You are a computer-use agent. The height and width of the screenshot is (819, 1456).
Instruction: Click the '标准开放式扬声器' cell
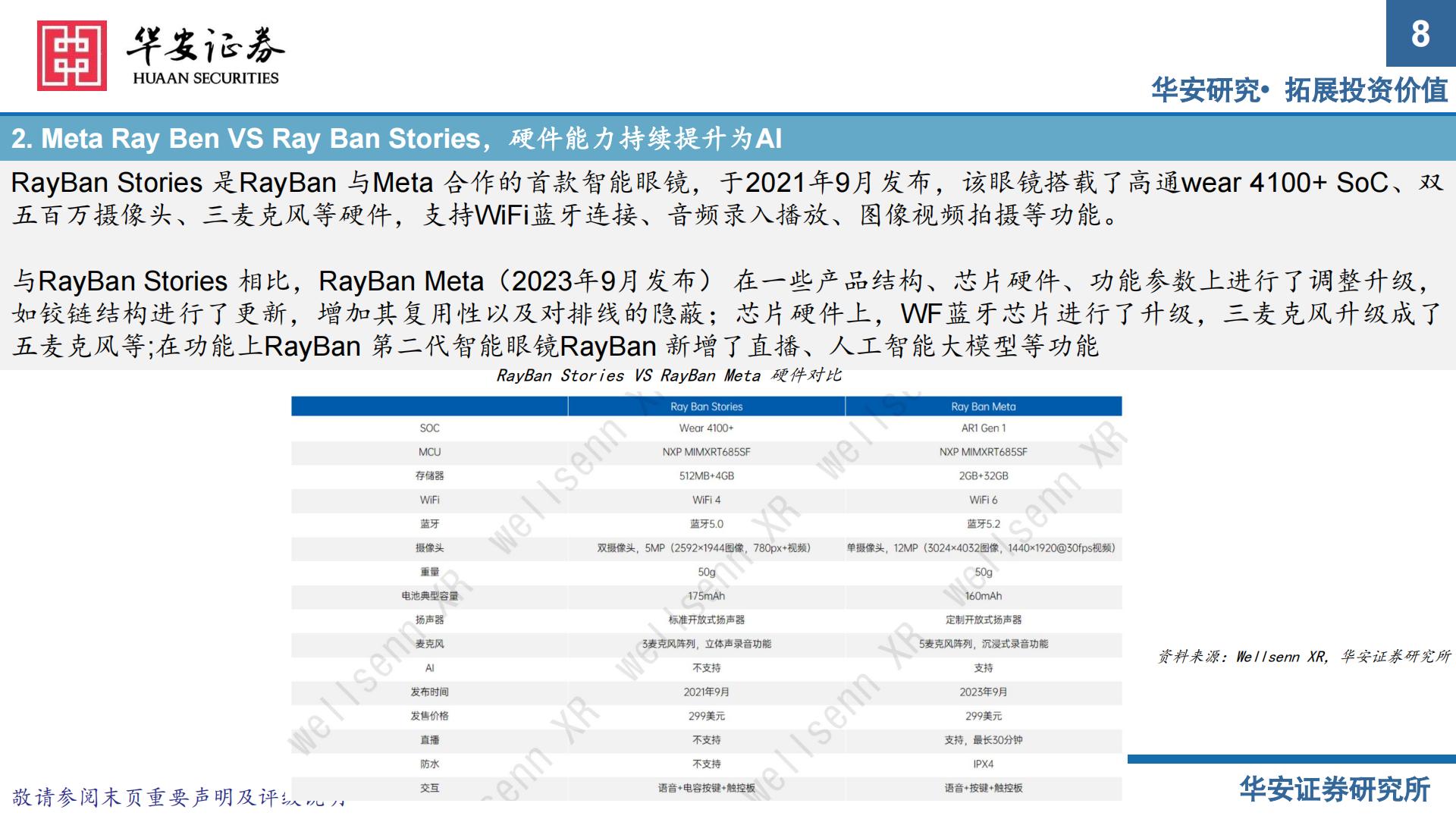coord(707,620)
